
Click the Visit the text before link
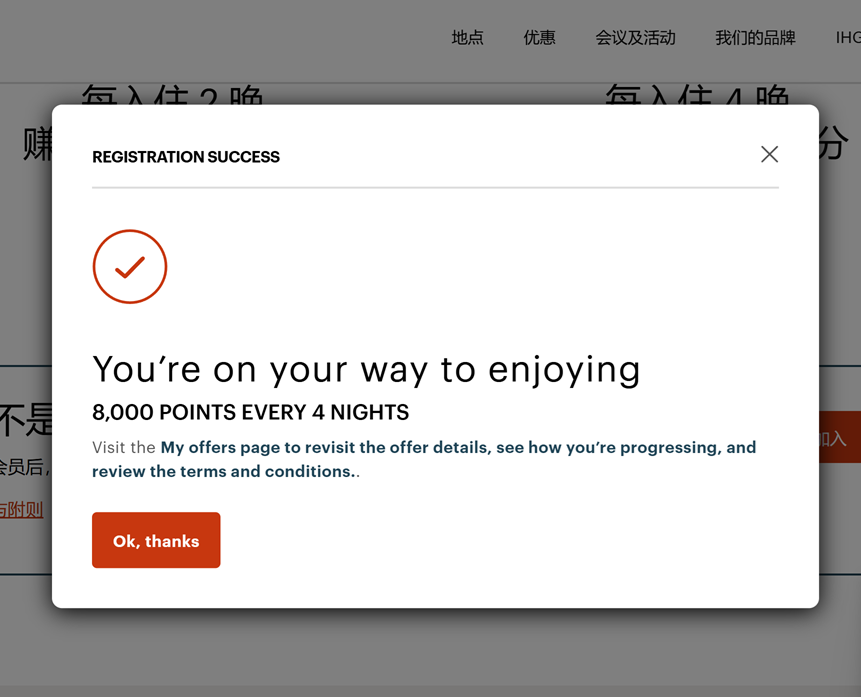(x=124, y=447)
